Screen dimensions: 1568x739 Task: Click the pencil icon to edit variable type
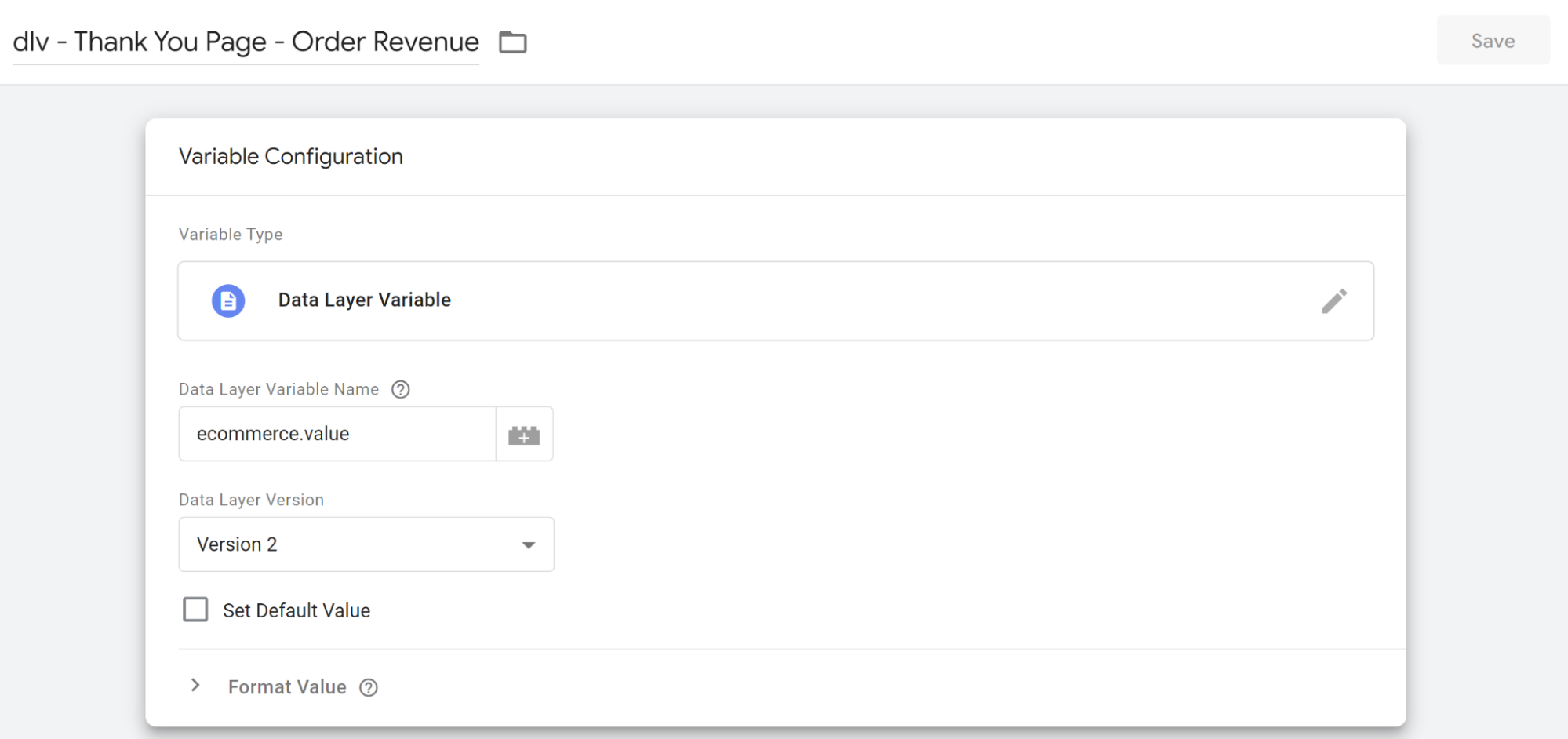coord(1333,300)
